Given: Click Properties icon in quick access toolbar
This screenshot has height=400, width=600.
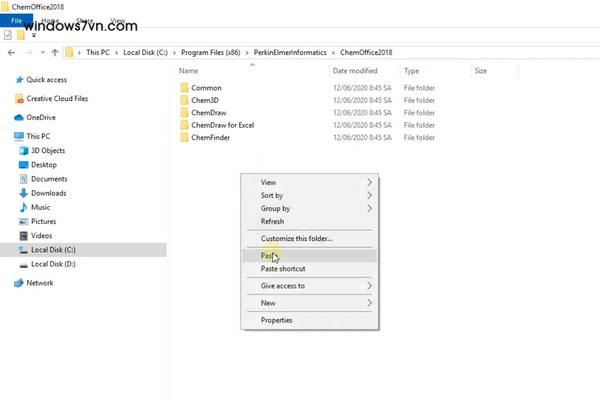Looking at the screenshot, I should [x=8, y=34].
